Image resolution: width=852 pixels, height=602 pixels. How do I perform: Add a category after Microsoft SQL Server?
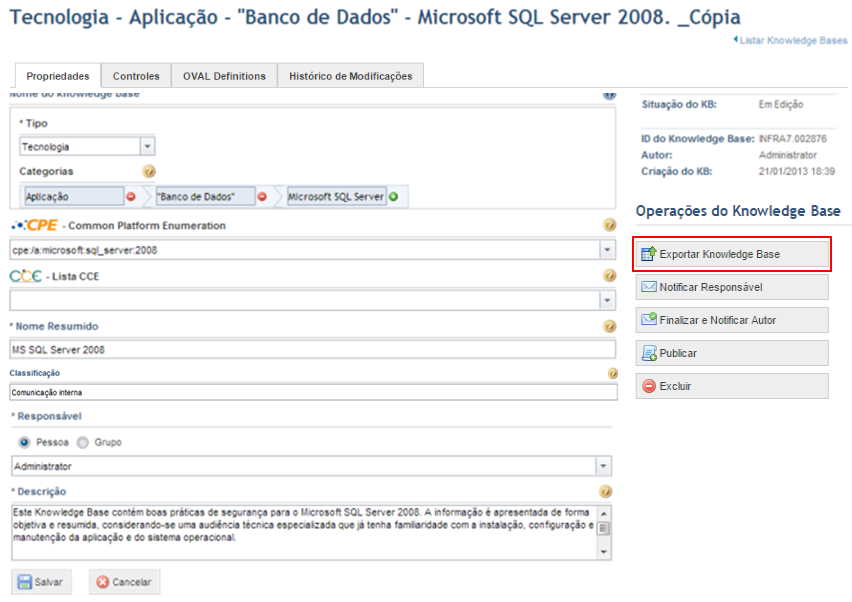pyautogui.click(x=393, y=197)
